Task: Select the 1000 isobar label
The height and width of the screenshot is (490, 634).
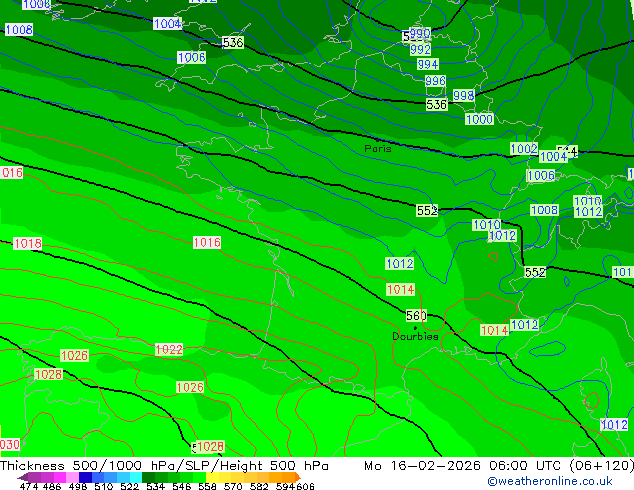Action: 479,119
